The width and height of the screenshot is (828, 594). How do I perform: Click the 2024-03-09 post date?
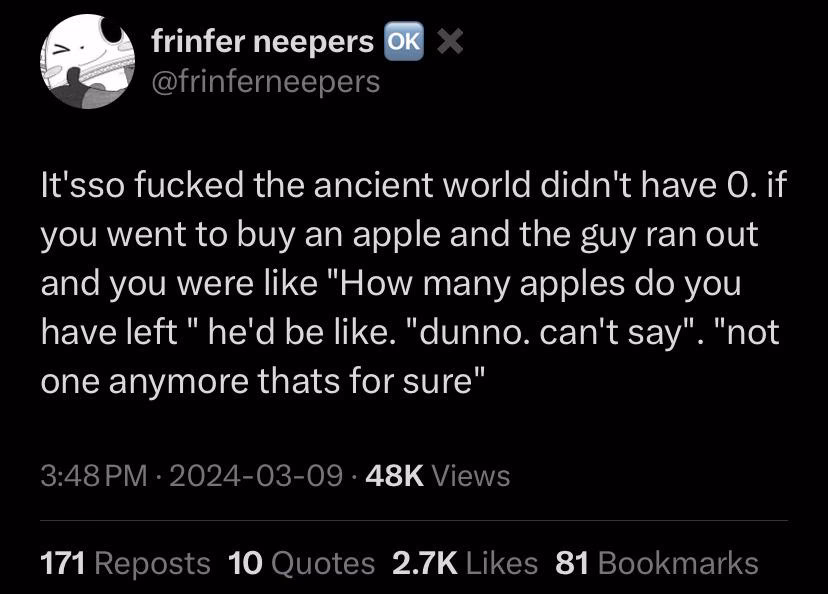pyautogui.click(x=257, y=475)
